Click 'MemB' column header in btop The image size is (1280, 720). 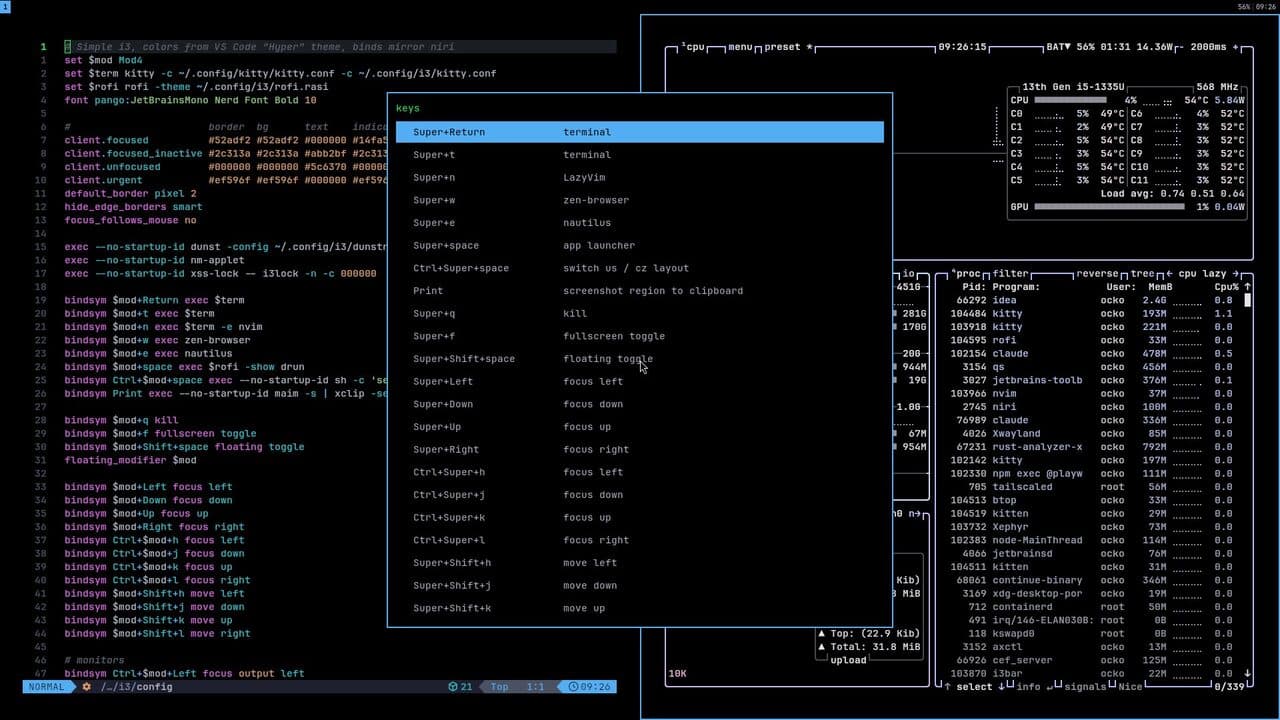(x=1160, y=287)
